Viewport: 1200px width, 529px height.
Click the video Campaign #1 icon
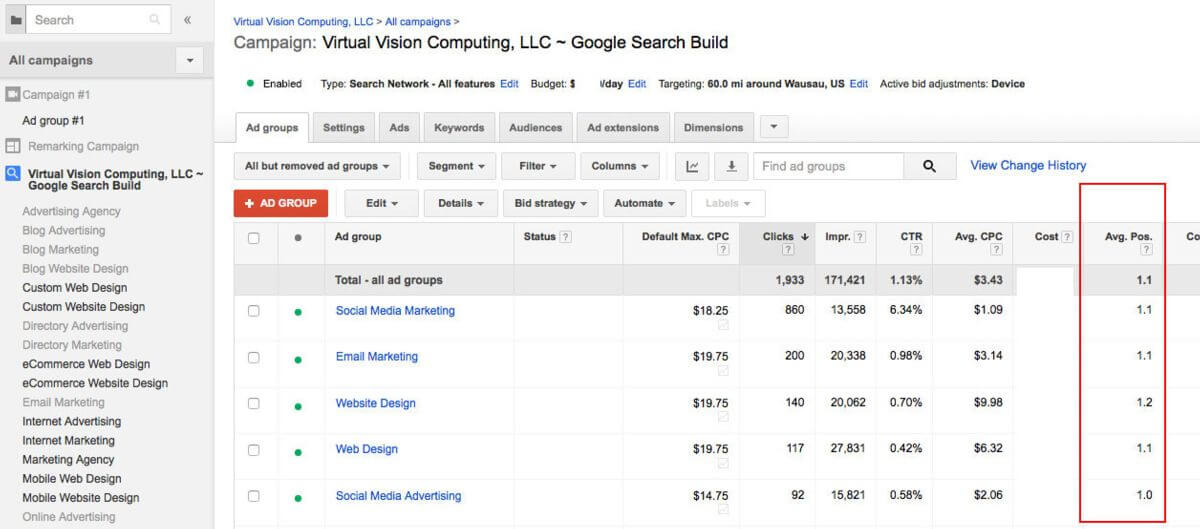(13, 94)
